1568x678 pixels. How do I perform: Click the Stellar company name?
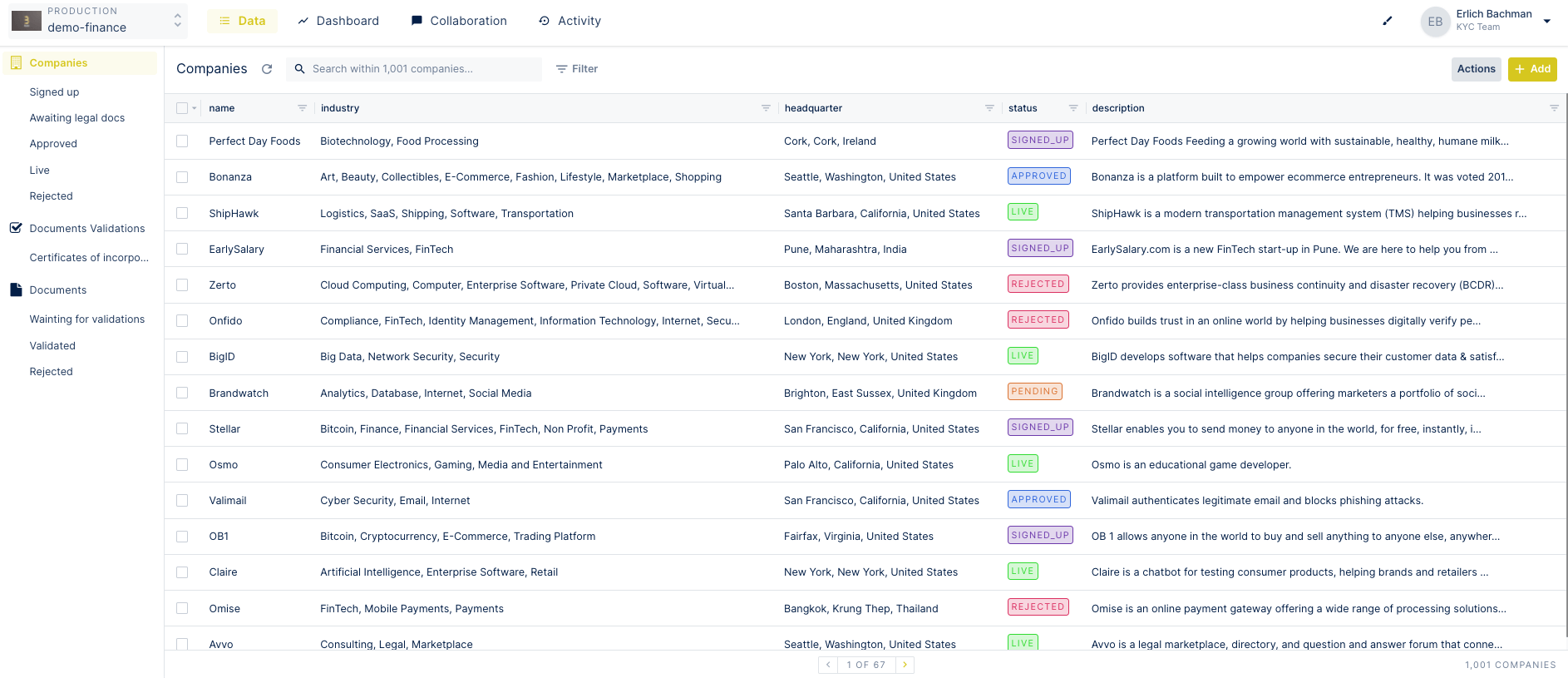click(224, 429)
